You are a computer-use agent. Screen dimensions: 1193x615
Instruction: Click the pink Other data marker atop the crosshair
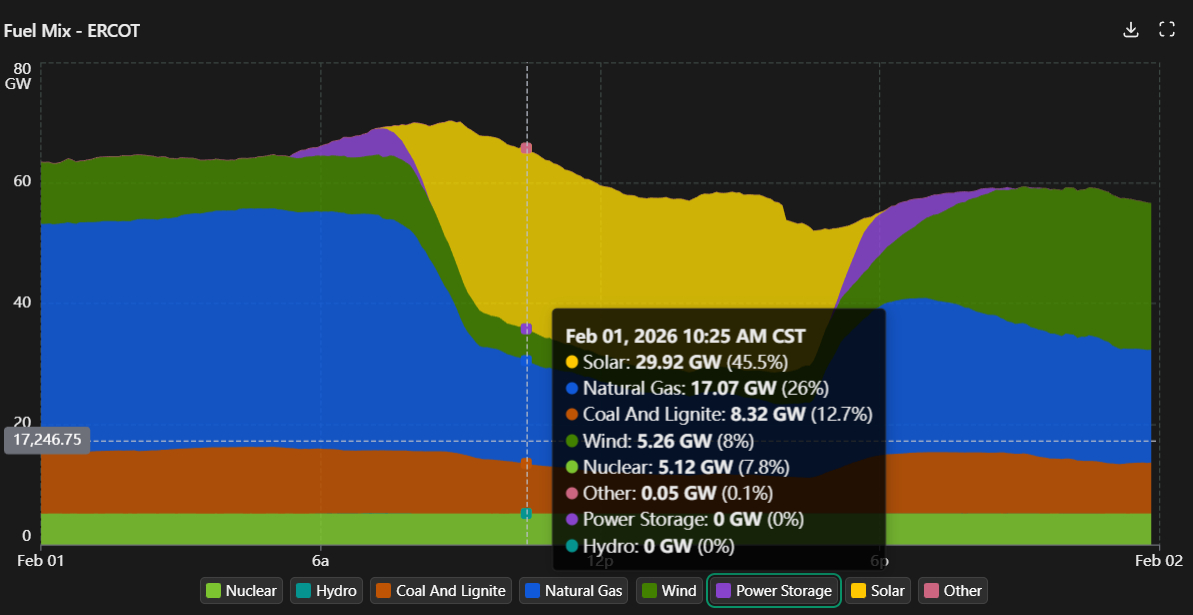click(526, 148)
